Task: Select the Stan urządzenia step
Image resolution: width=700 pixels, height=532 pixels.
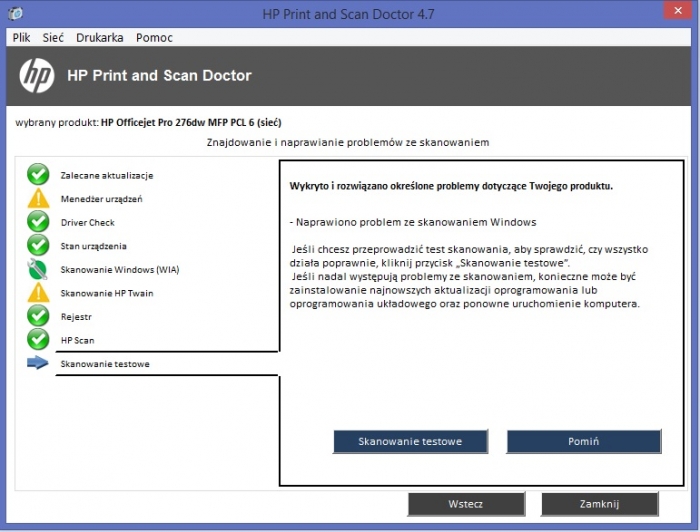Action: 93,246
